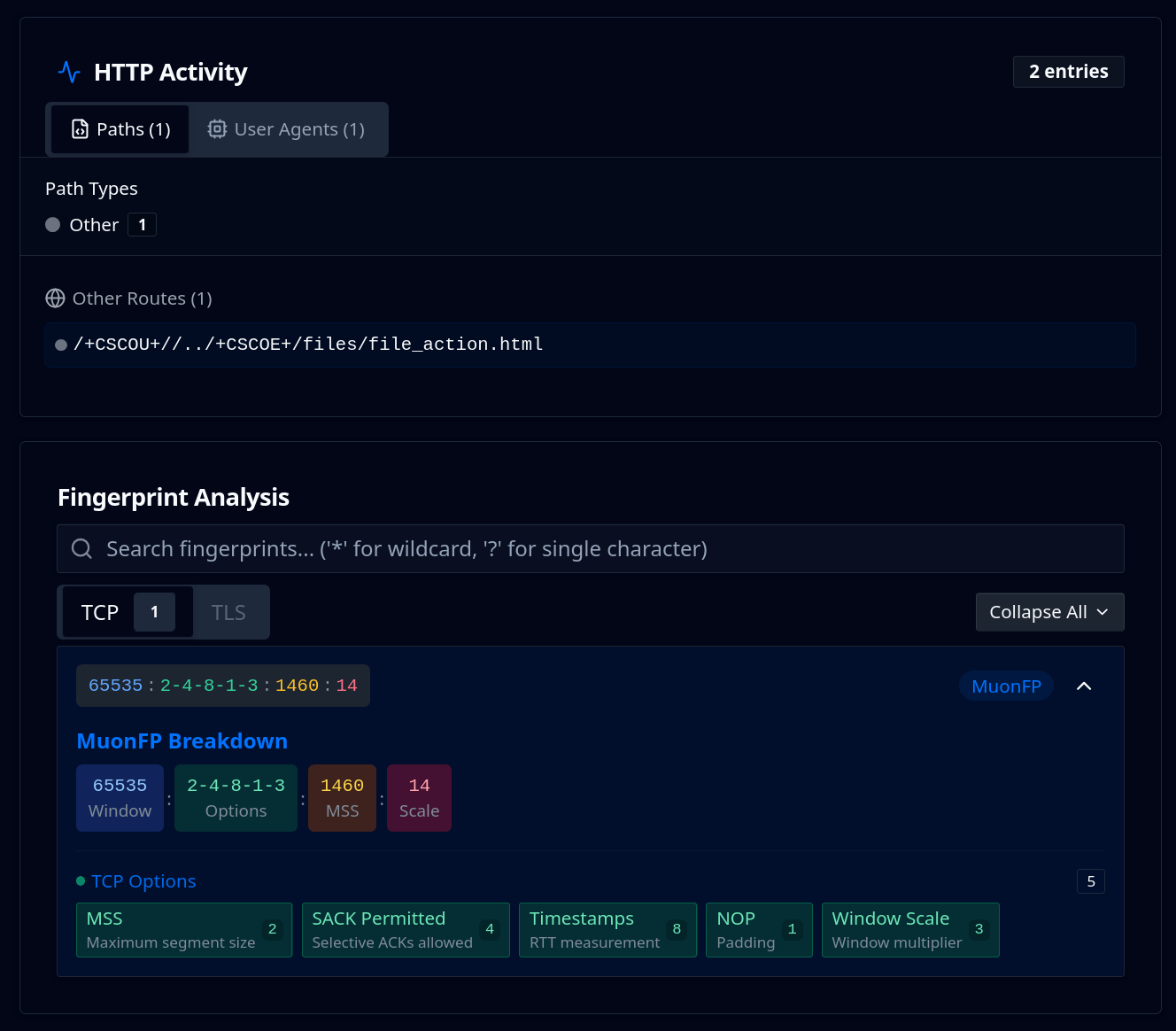The image size is (1176, 1031).
Task: Toggle the MuonFP badge on the fingerprint card
Action: coord(1006,686)
